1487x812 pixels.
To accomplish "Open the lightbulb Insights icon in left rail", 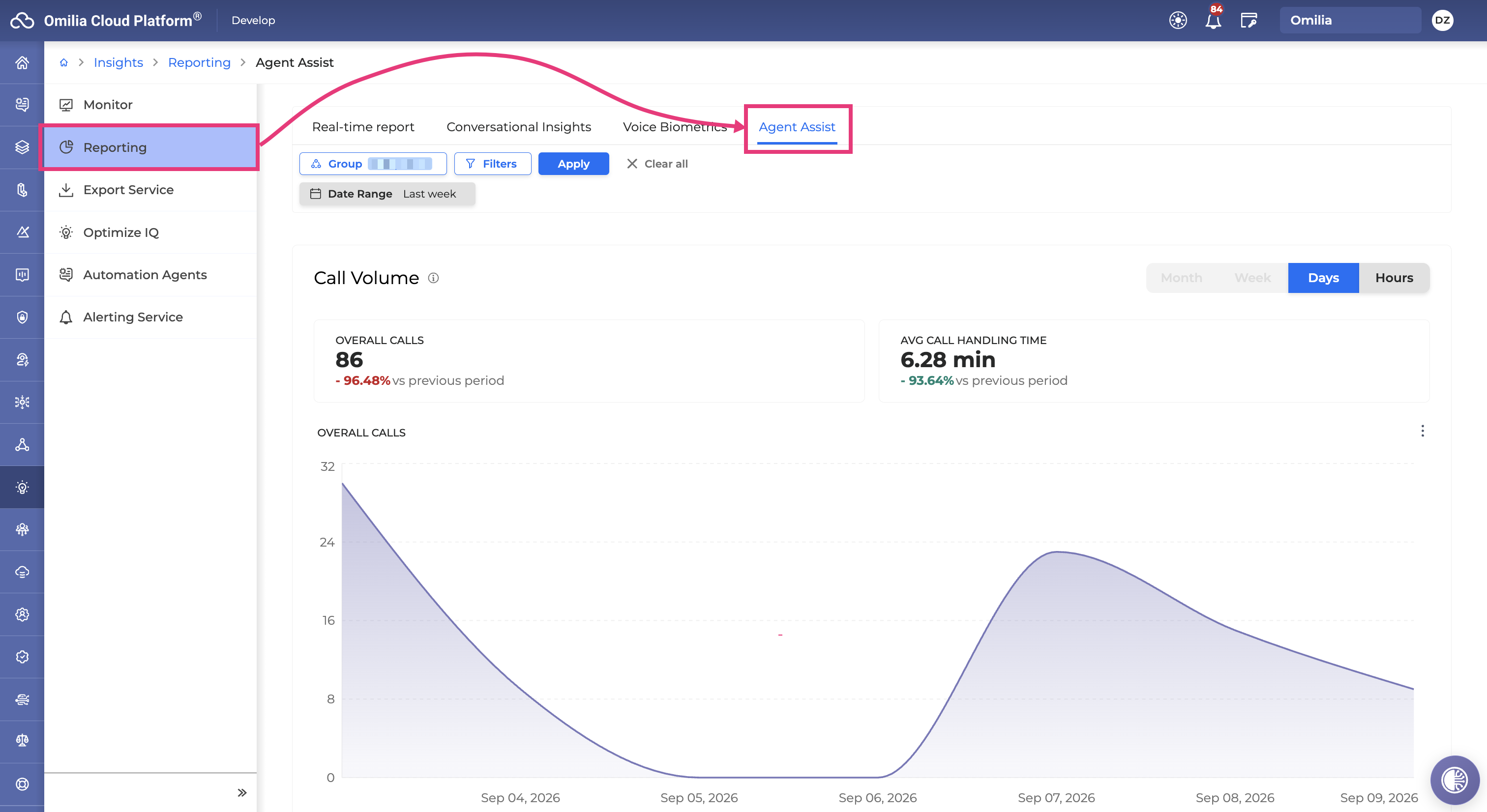I will tap(22, 487).
